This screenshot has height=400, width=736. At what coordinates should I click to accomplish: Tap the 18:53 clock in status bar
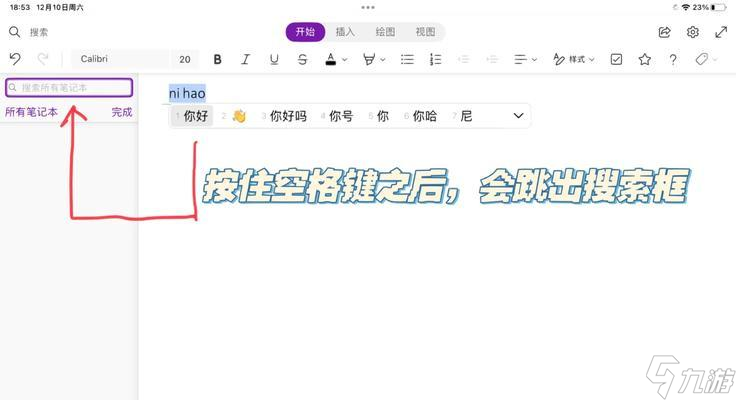[20, 7]
